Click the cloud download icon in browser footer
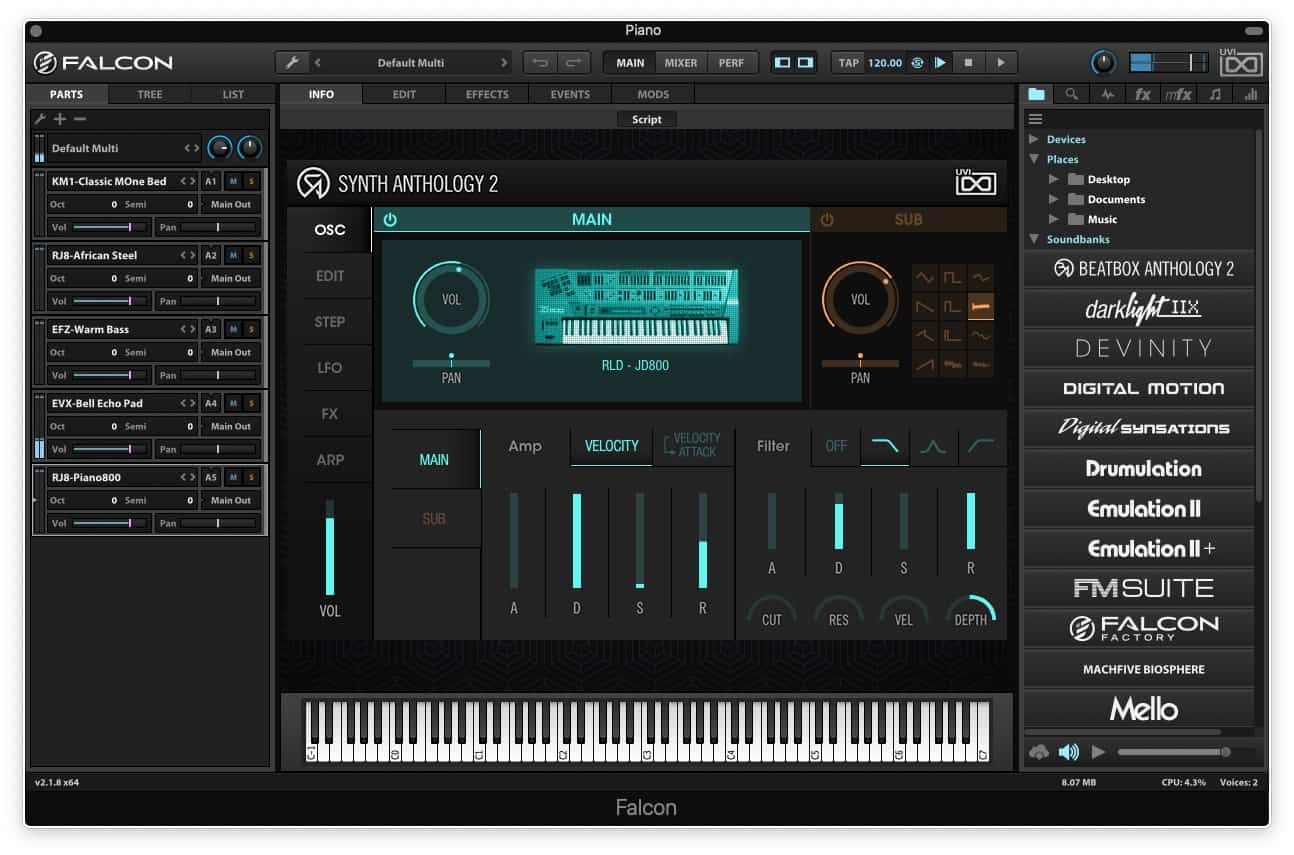The width and height of the screenshot is (1294, 855). 1038,751
